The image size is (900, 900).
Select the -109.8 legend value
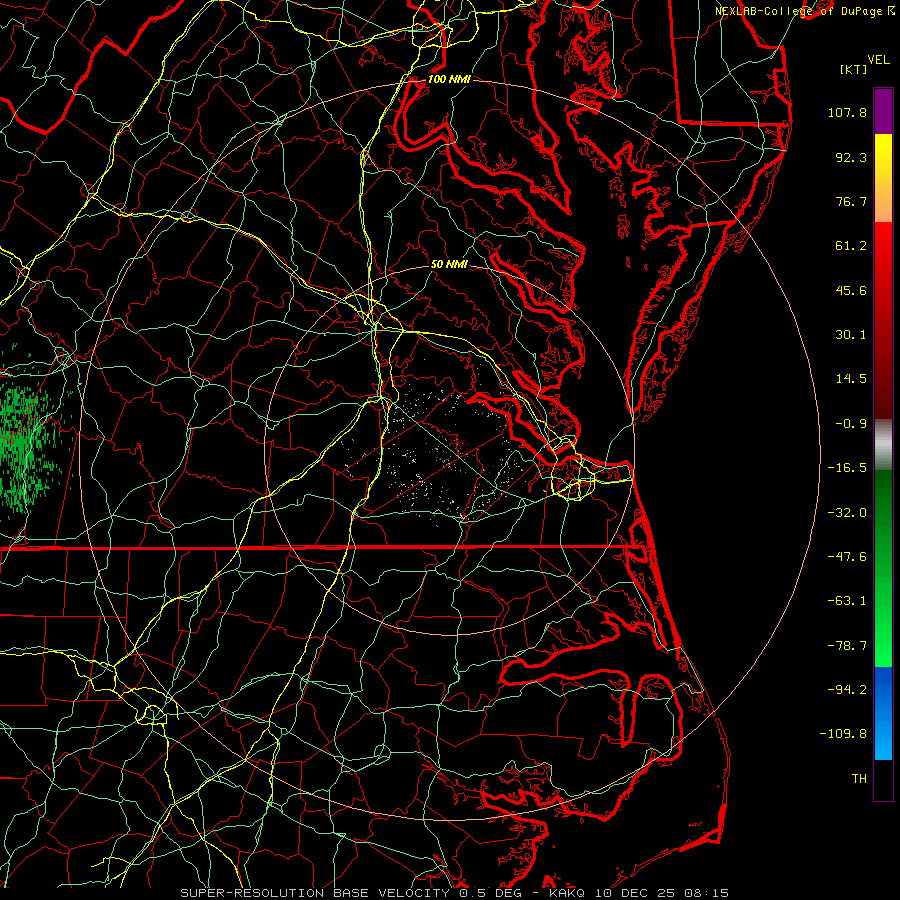pyautogui.click(x=843, y=734)
